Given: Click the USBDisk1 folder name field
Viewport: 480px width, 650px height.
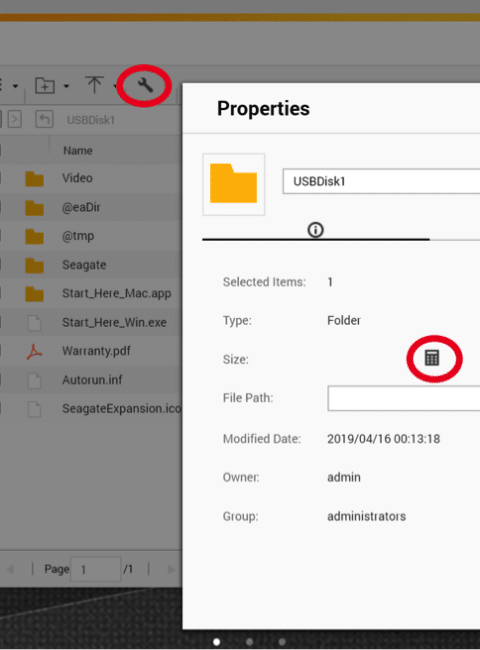Looking at the screenshot, I should [x=381, y=181].
